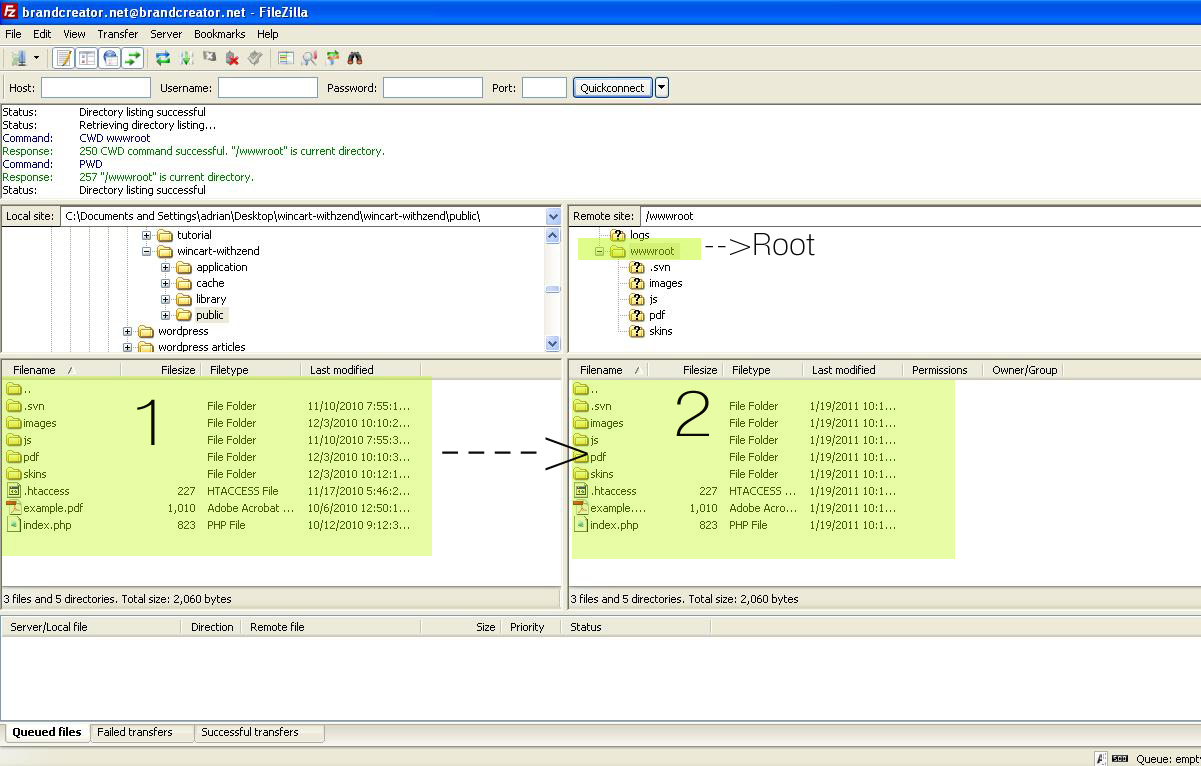
Task: Expand the application folder node
Action: pos(165,268)
